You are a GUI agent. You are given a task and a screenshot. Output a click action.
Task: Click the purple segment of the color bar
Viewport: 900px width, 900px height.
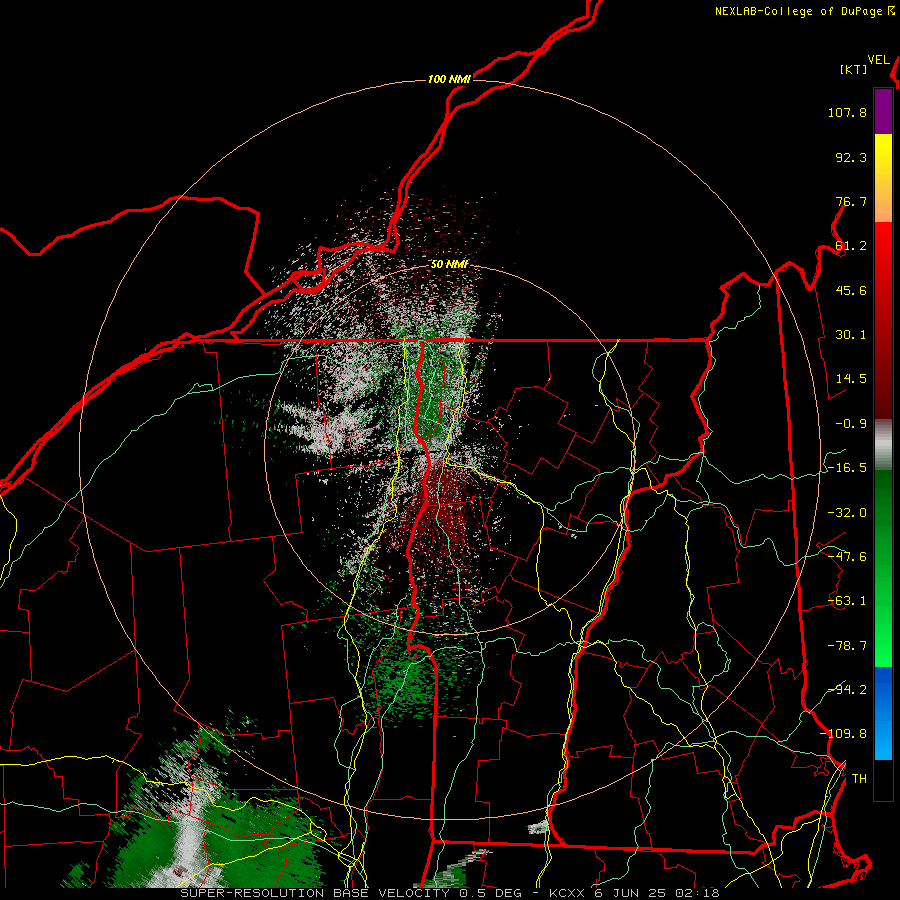click(x=883, y=111)
